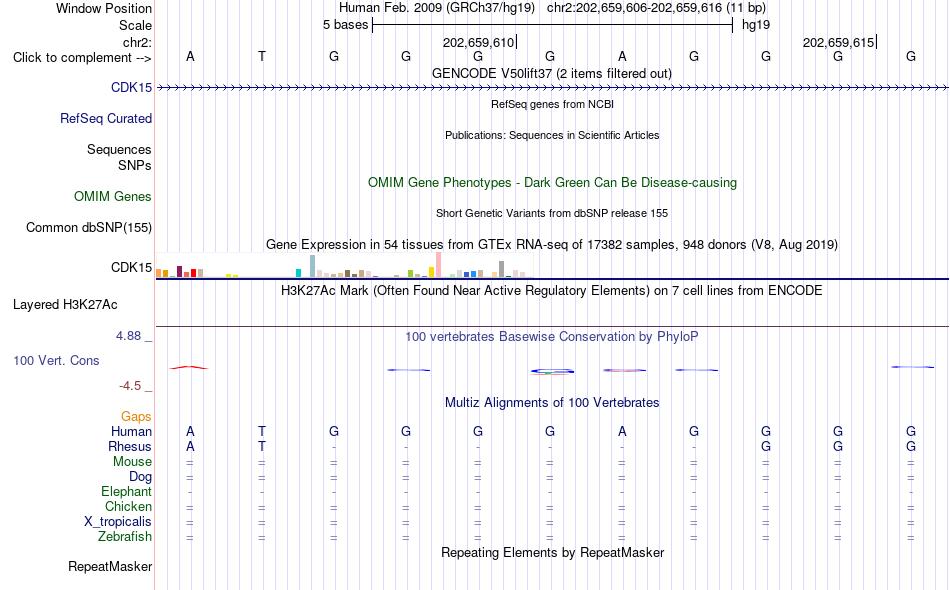Click the hg19 label beside scale bar
Viewport: 950px width, 590px height.
(756, 25)
